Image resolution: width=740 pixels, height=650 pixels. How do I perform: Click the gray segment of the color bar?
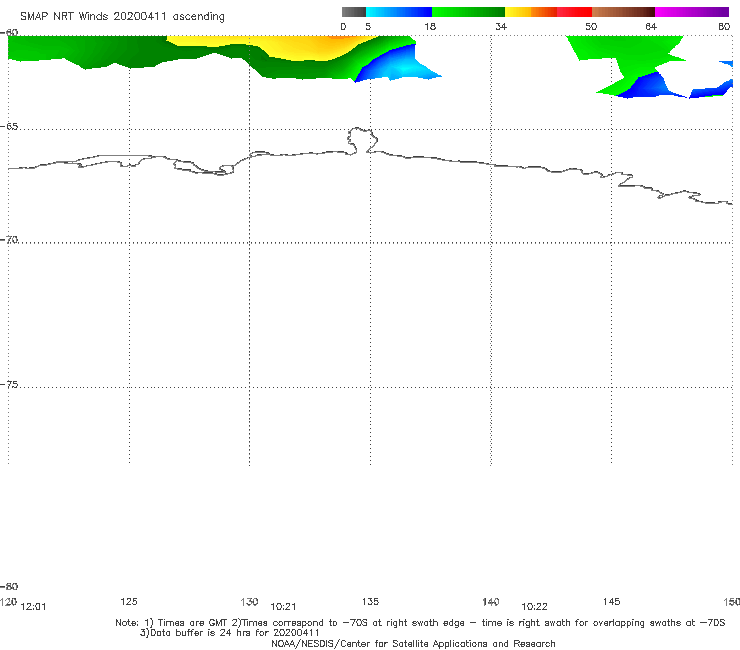click(x=353, y=12)
